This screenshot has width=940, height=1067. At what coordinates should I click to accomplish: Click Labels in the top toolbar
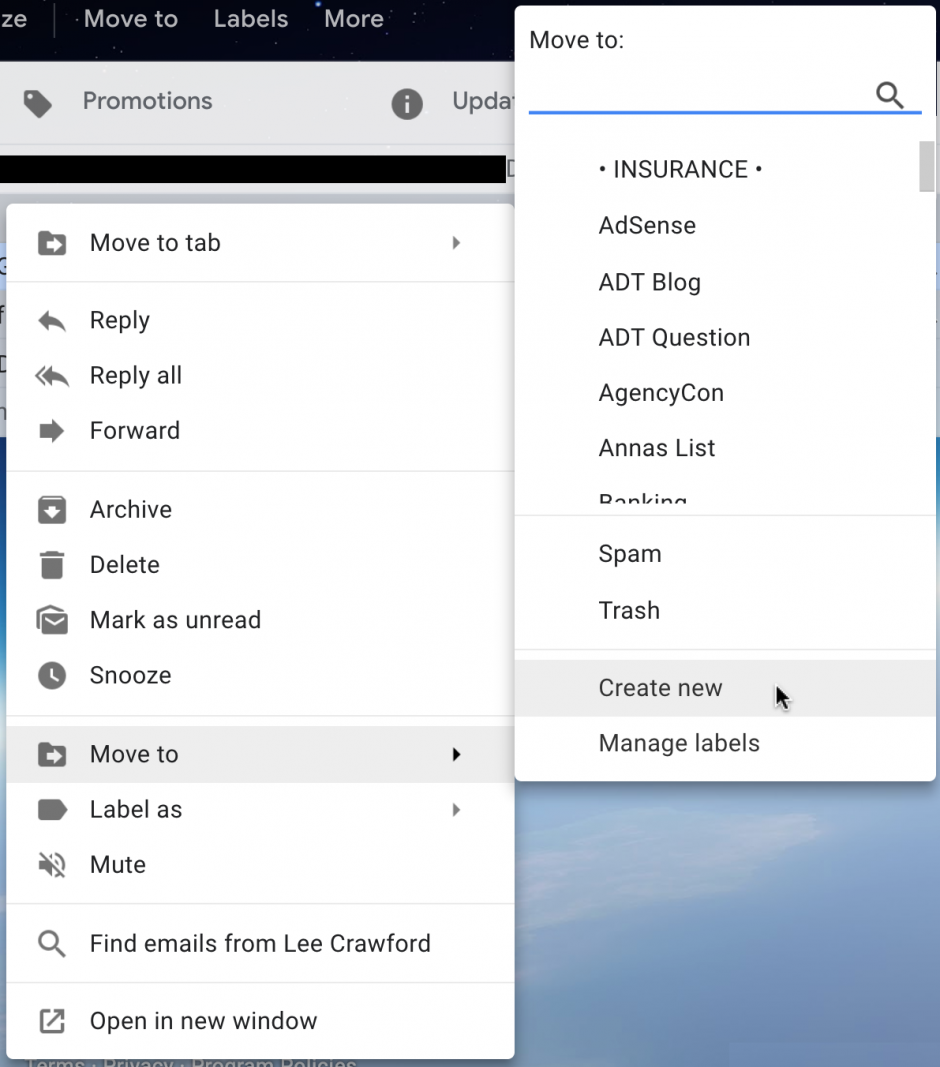tap(250, 18)
